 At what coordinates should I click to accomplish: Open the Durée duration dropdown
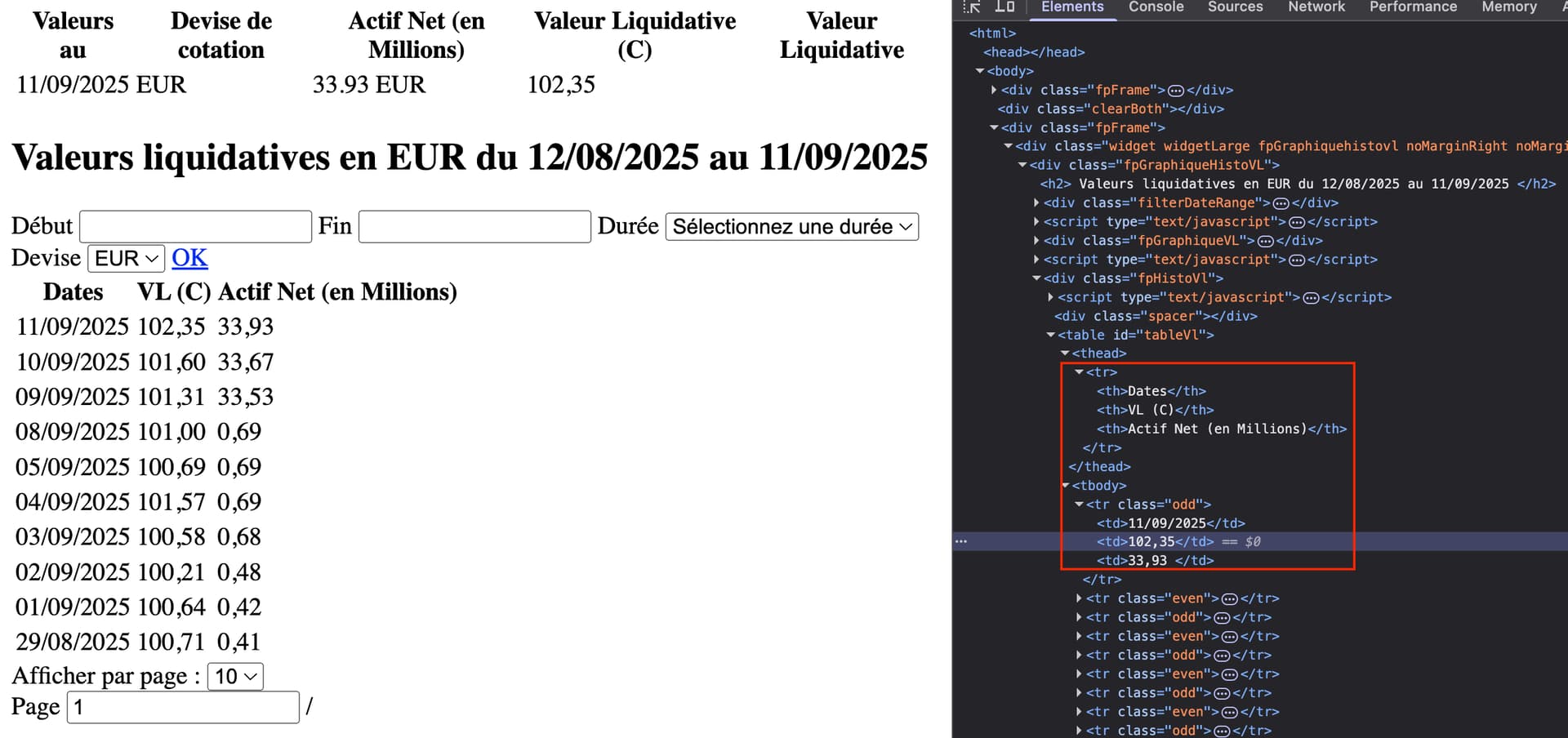tap(791, 226)
